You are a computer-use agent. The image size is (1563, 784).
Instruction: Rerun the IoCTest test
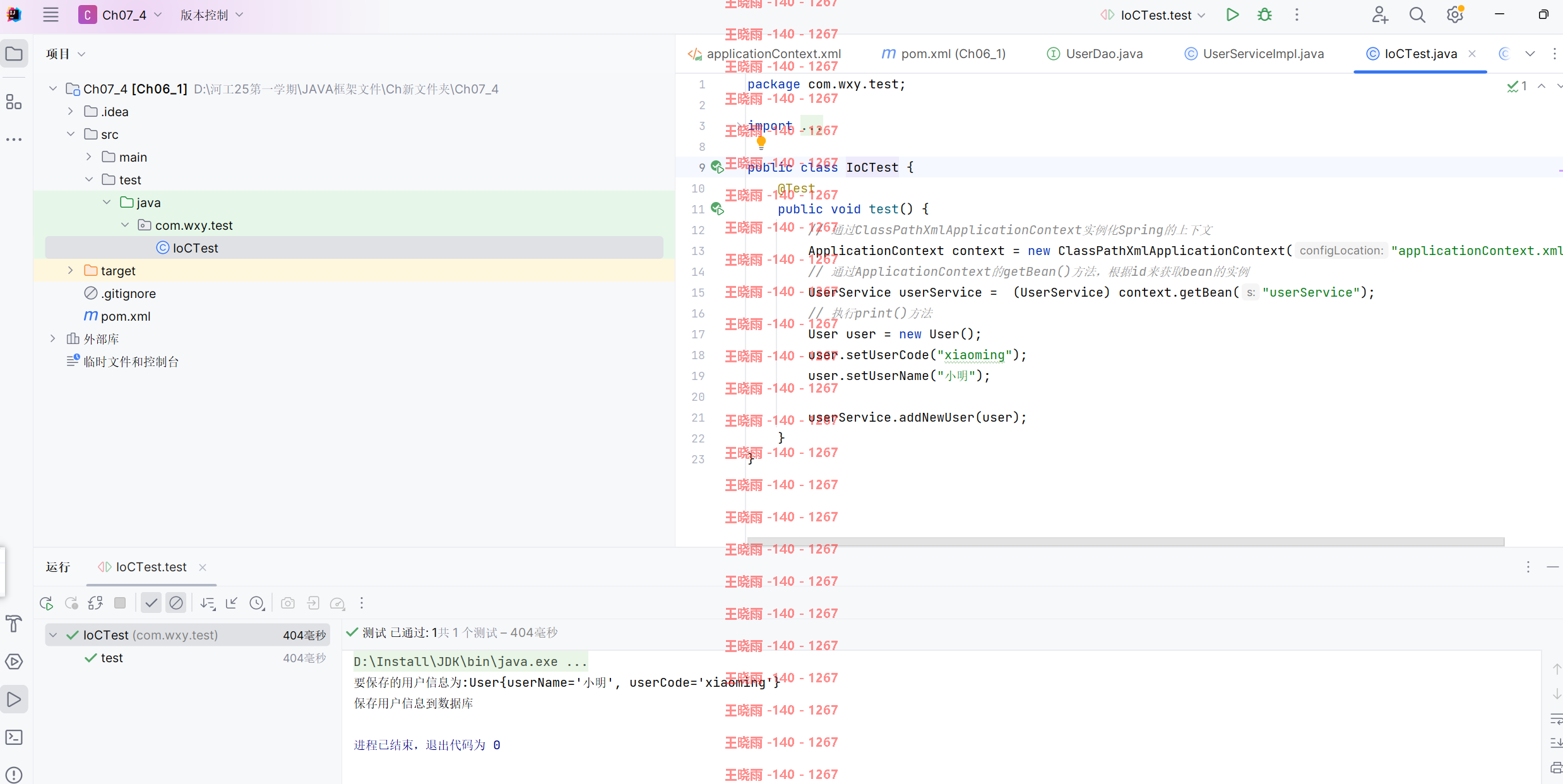tap(47, 603)
